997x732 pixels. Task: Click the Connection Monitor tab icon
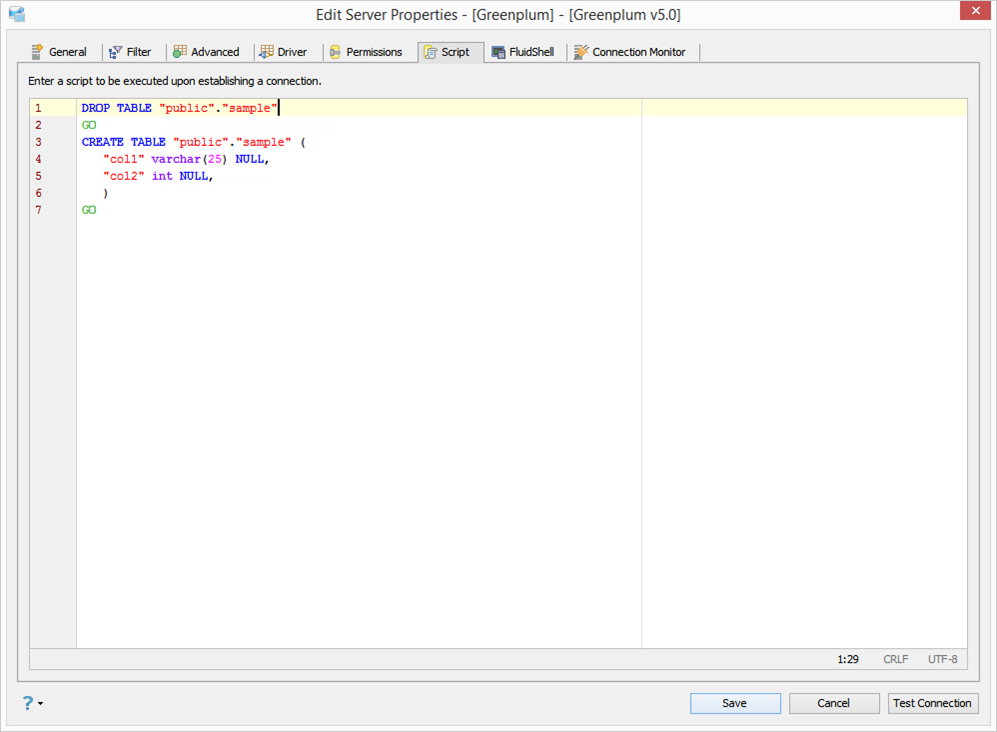click(x=581, y=52)
